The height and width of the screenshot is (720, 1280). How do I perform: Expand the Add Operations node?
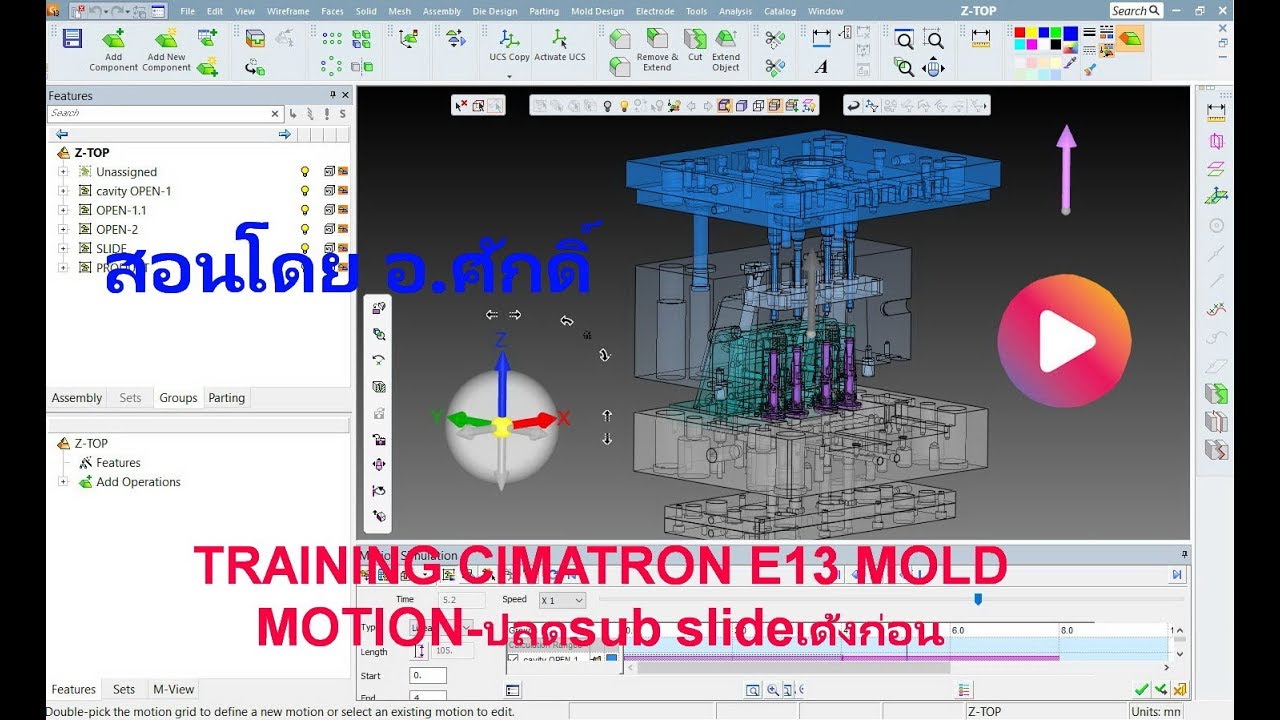(63, 482)
